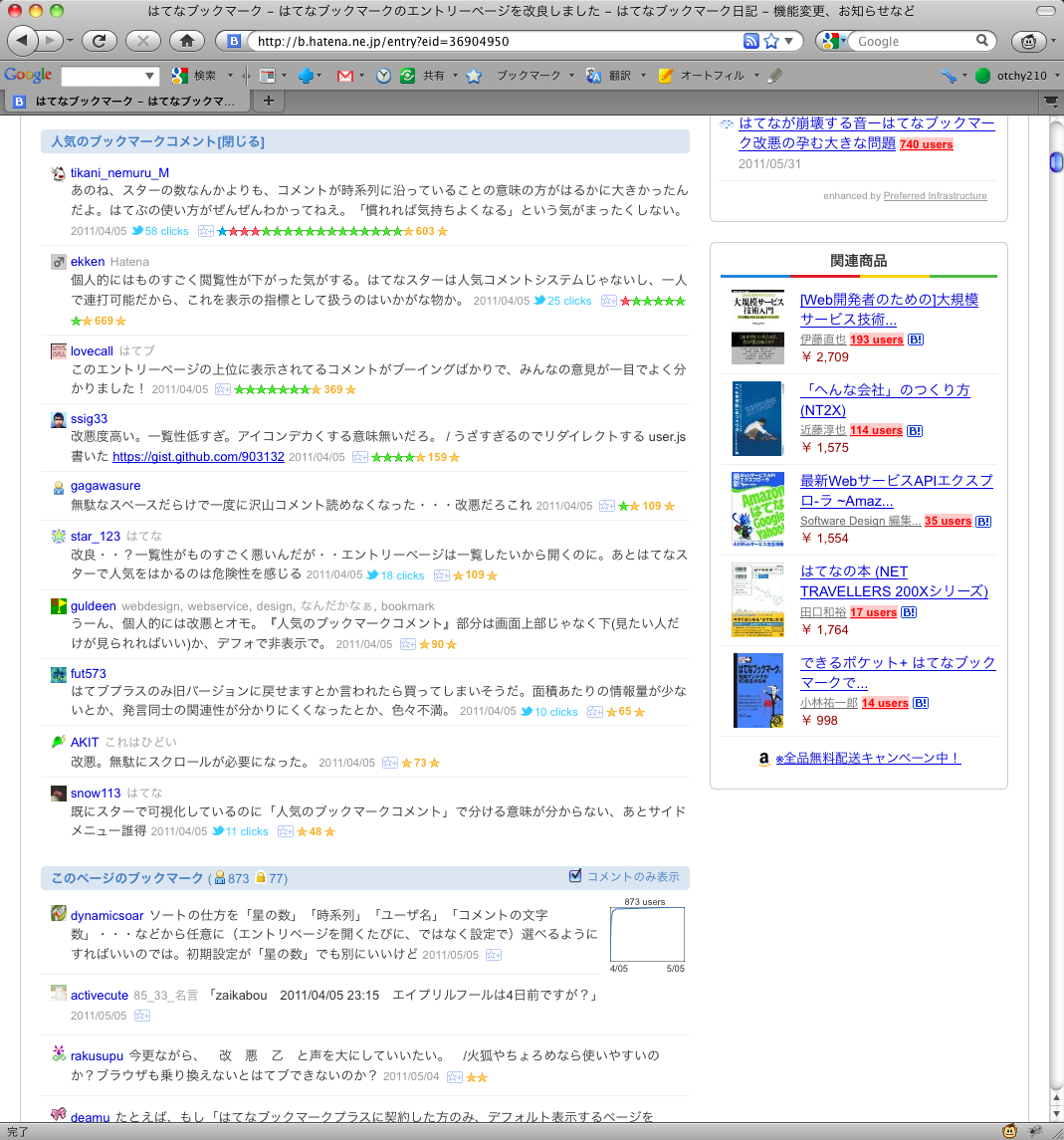The image size is (1064, 1140).
Task: Click the blue 「へんな会社」 book cover thumbnail
Action: point(757,418)
